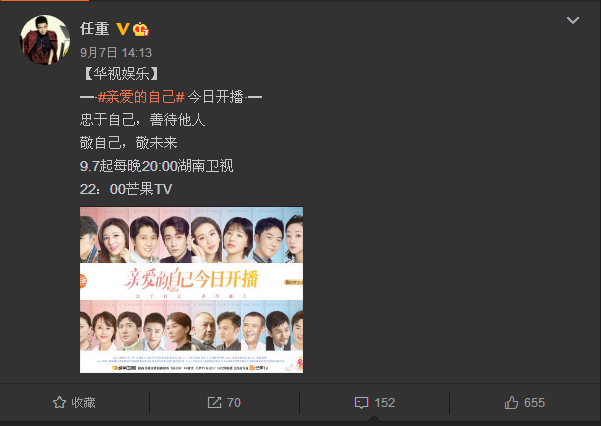Toggle 收藏 to bookmark this post
This screenshot has width=601, height=426.
coord(74,403)
